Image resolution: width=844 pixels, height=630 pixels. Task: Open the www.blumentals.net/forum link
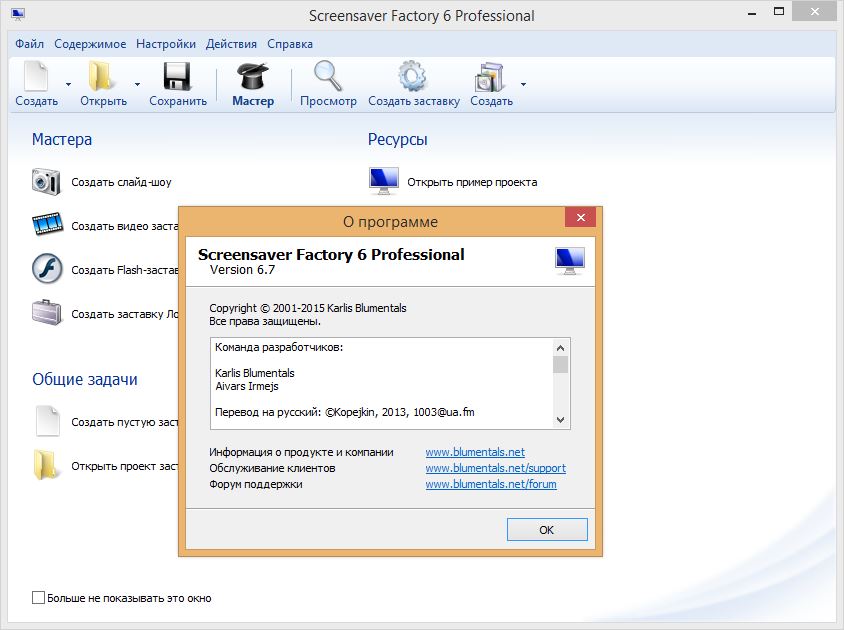tap(491, 484)
